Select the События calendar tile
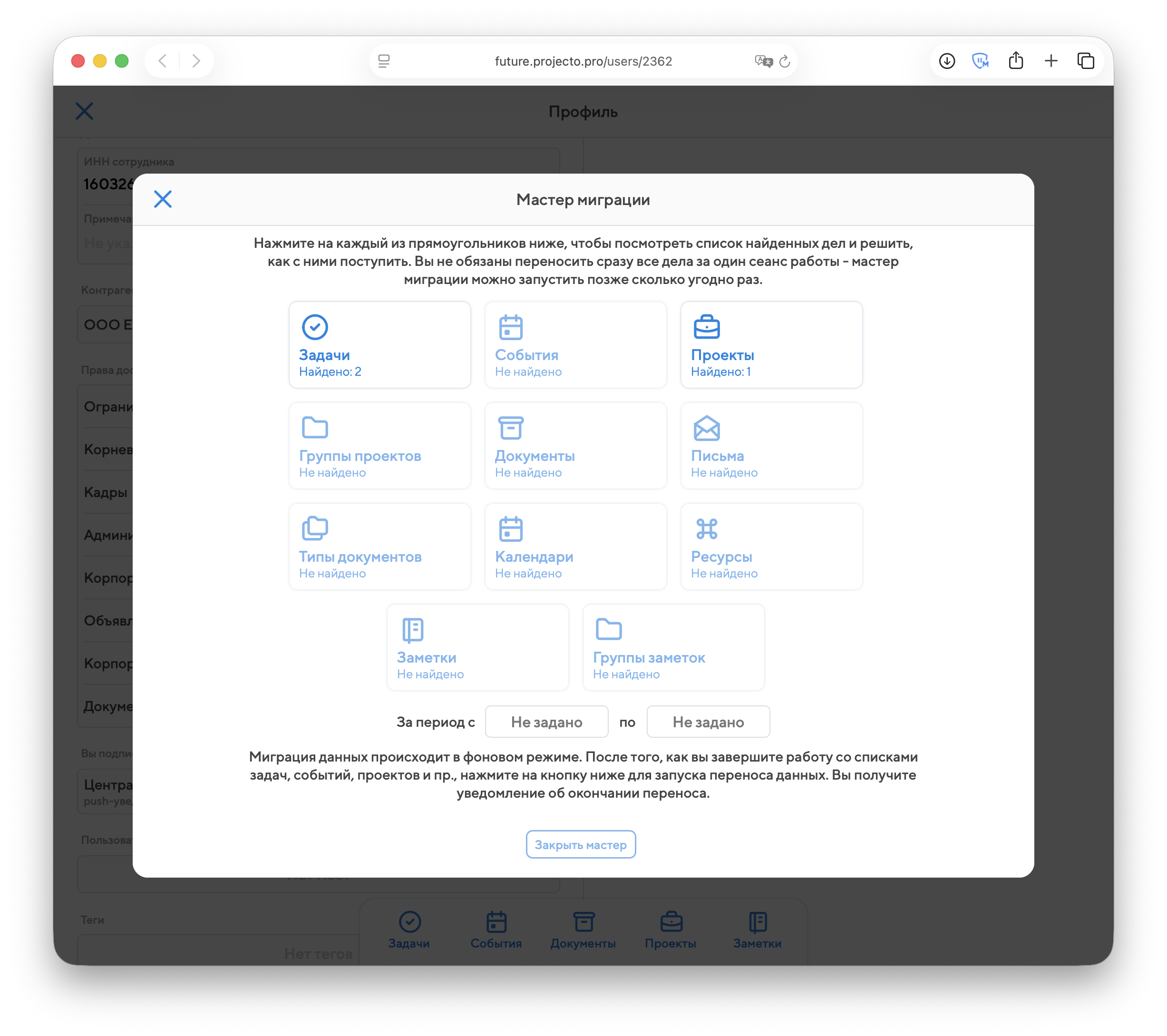1167x1036 pixels. pyautogui.click(x=575, y=345)
